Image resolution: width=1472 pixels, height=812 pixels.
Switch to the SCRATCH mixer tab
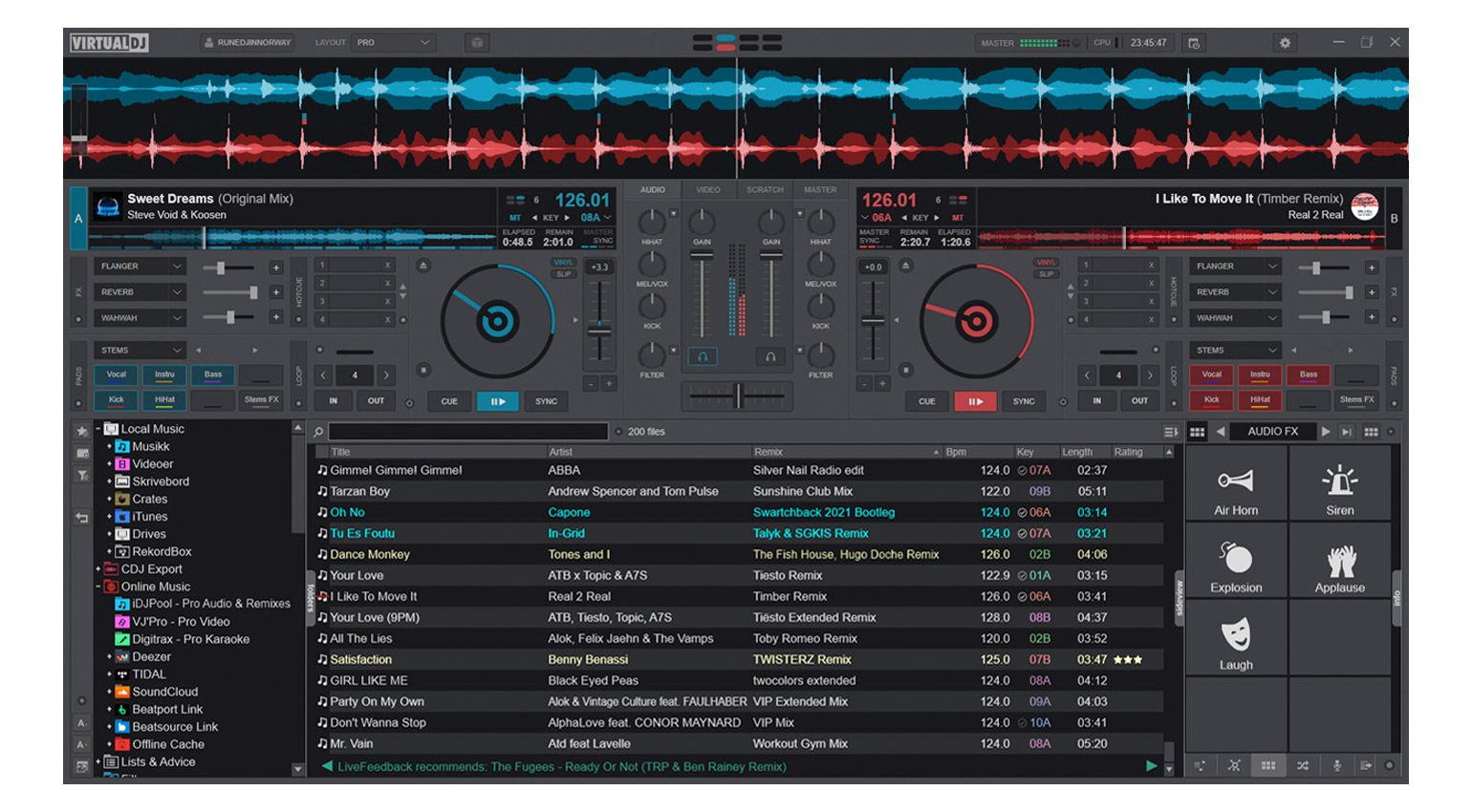pos(764,188)
